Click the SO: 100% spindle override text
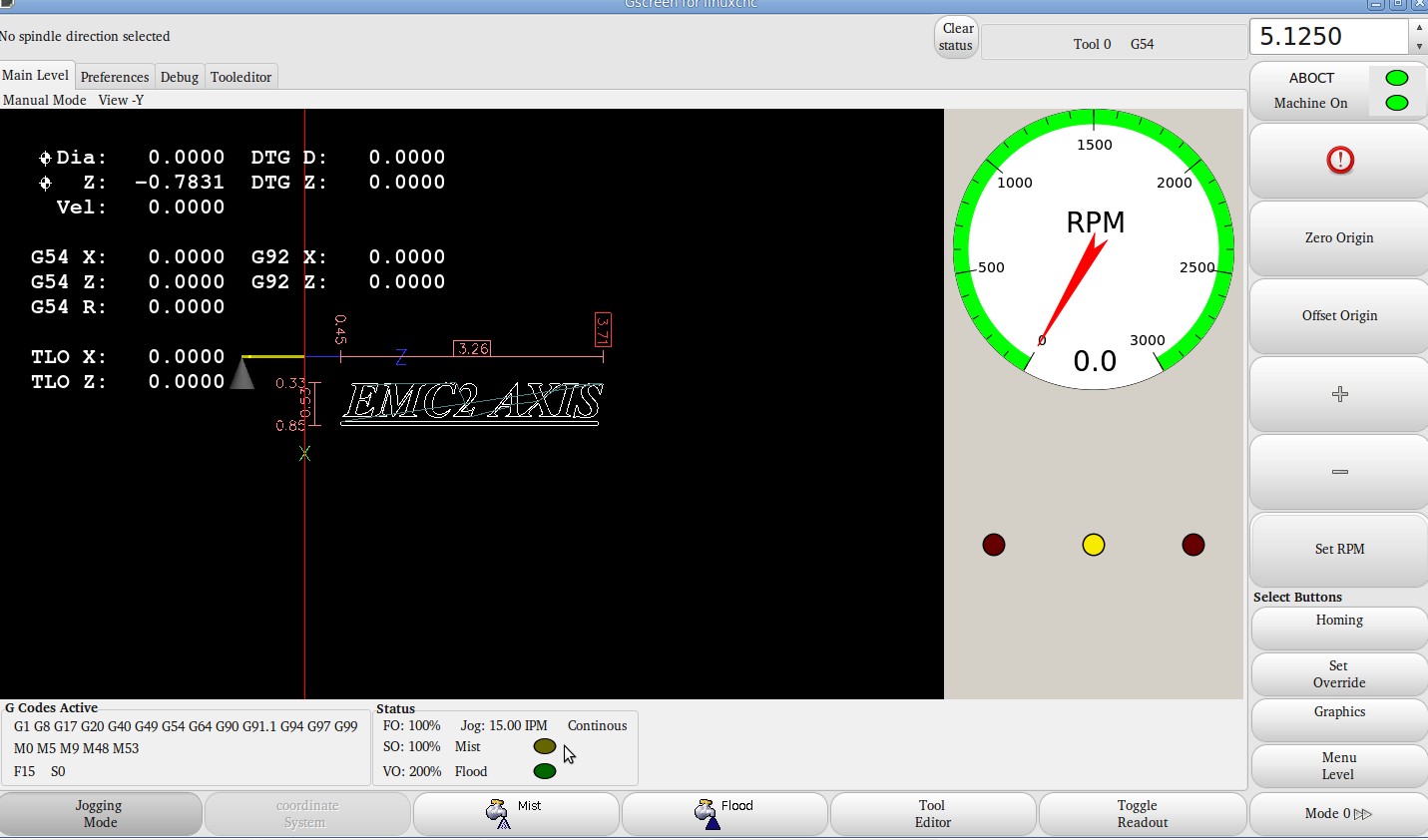 (412, 747)
